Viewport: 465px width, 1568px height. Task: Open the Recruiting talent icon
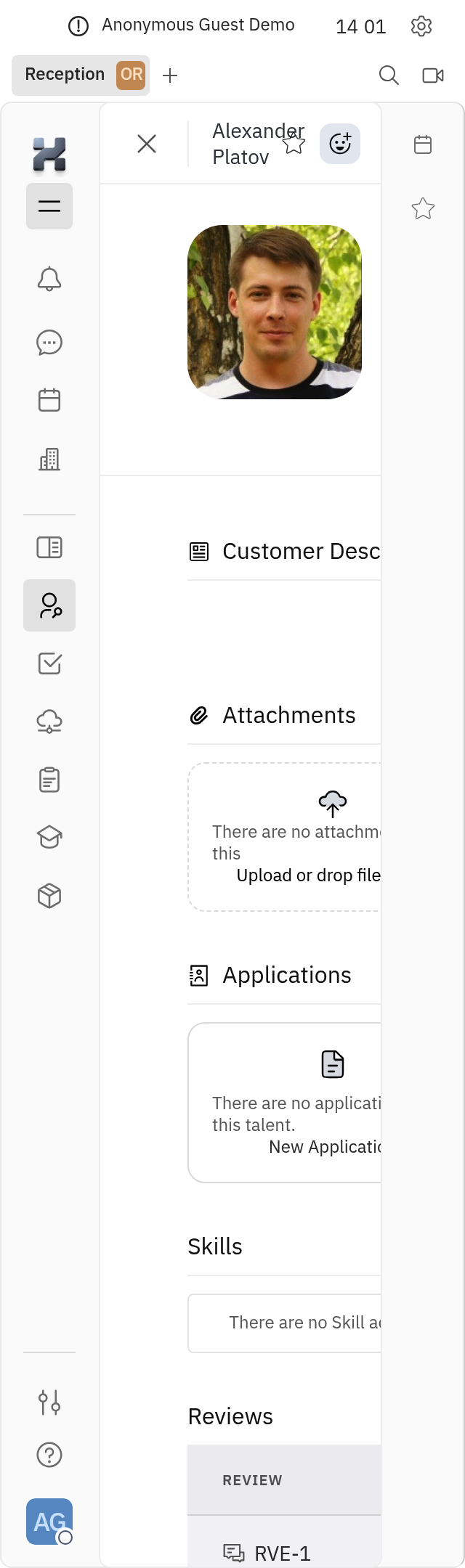49,605
